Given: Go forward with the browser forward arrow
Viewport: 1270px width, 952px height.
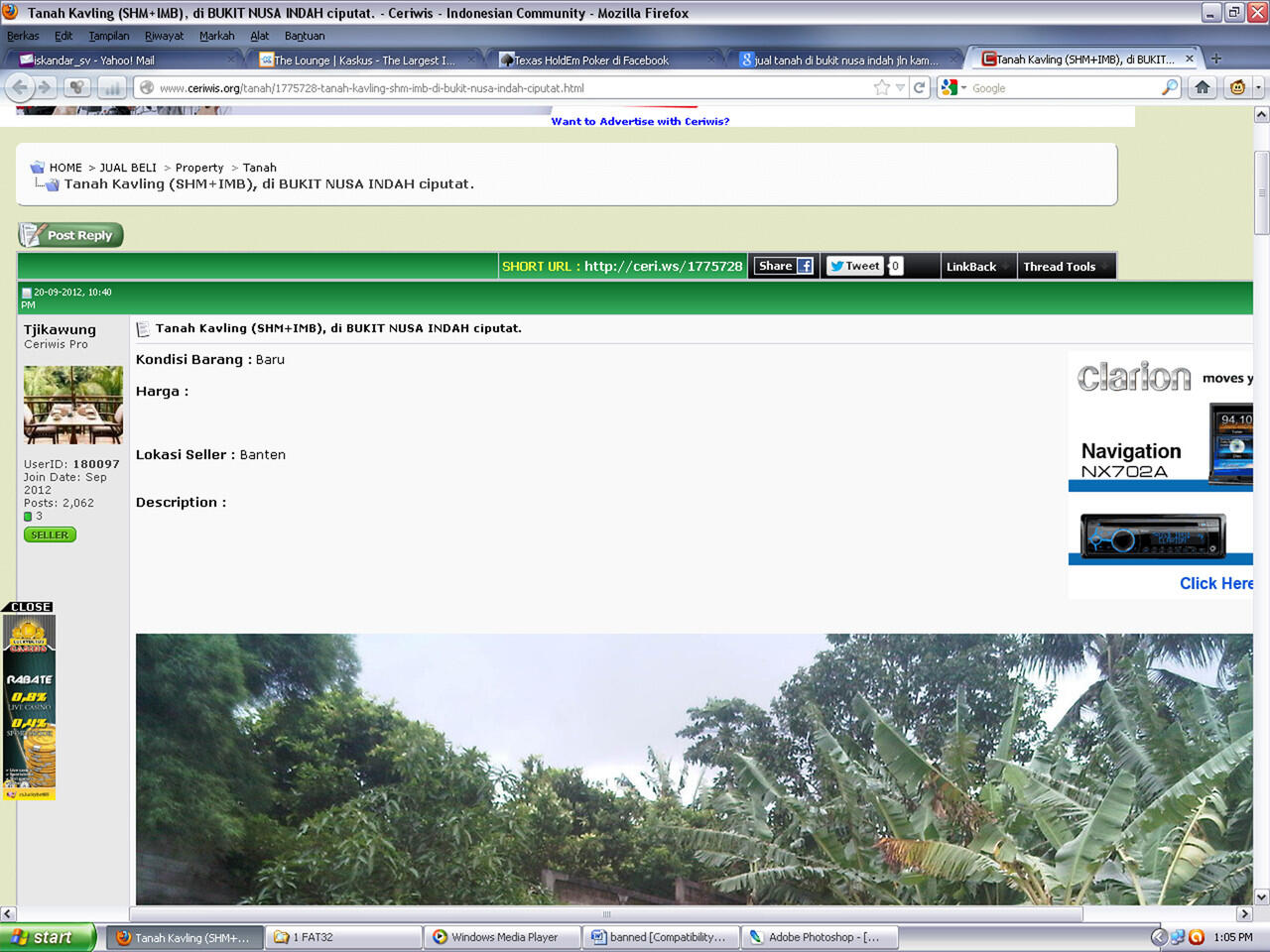Looking at the screenshot, I should [45, 87].
